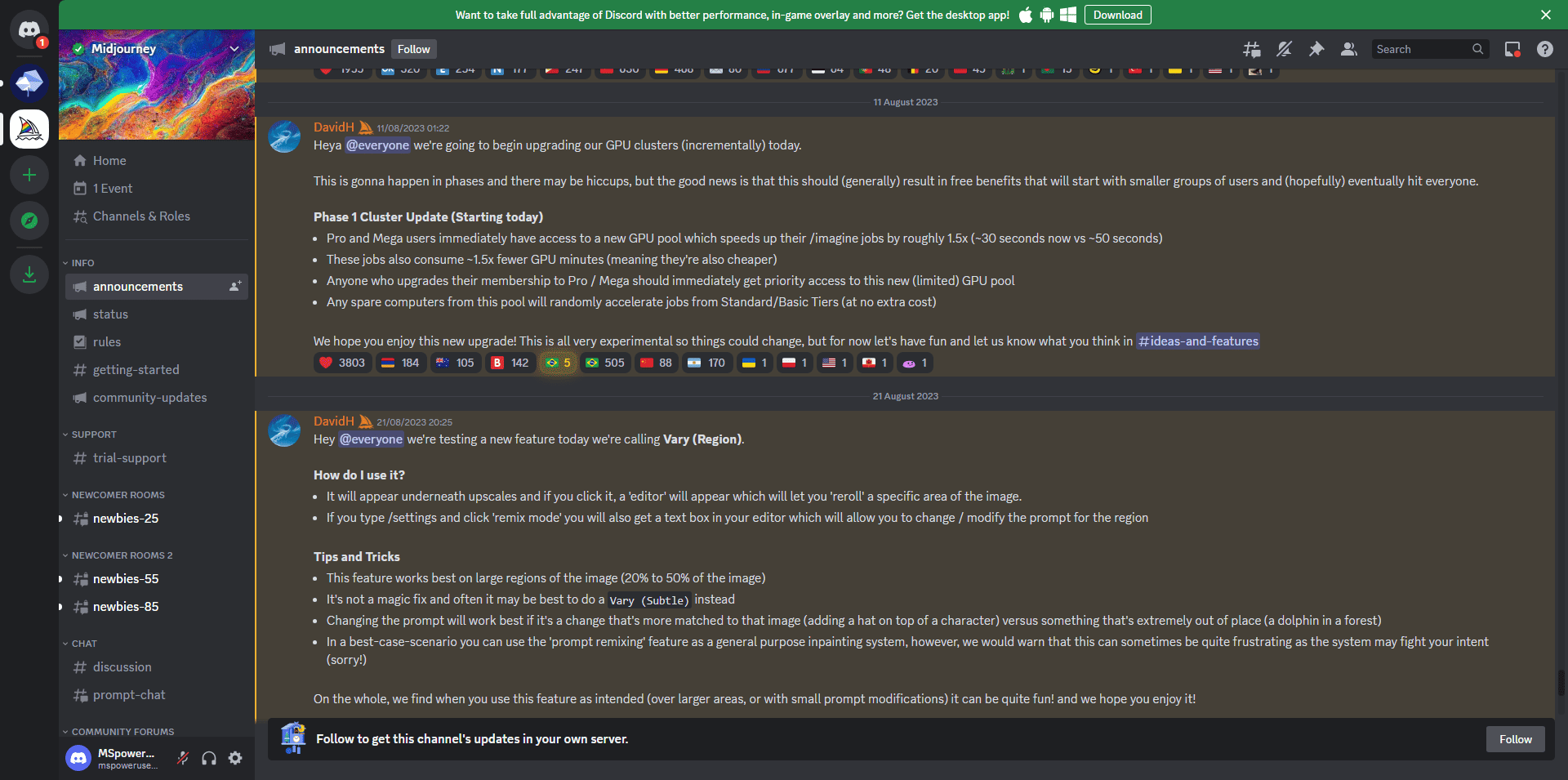Toggle the Armenia flag reaction with 184
The width and height of the screenshot is (1568, 780).
pos(400,363)
